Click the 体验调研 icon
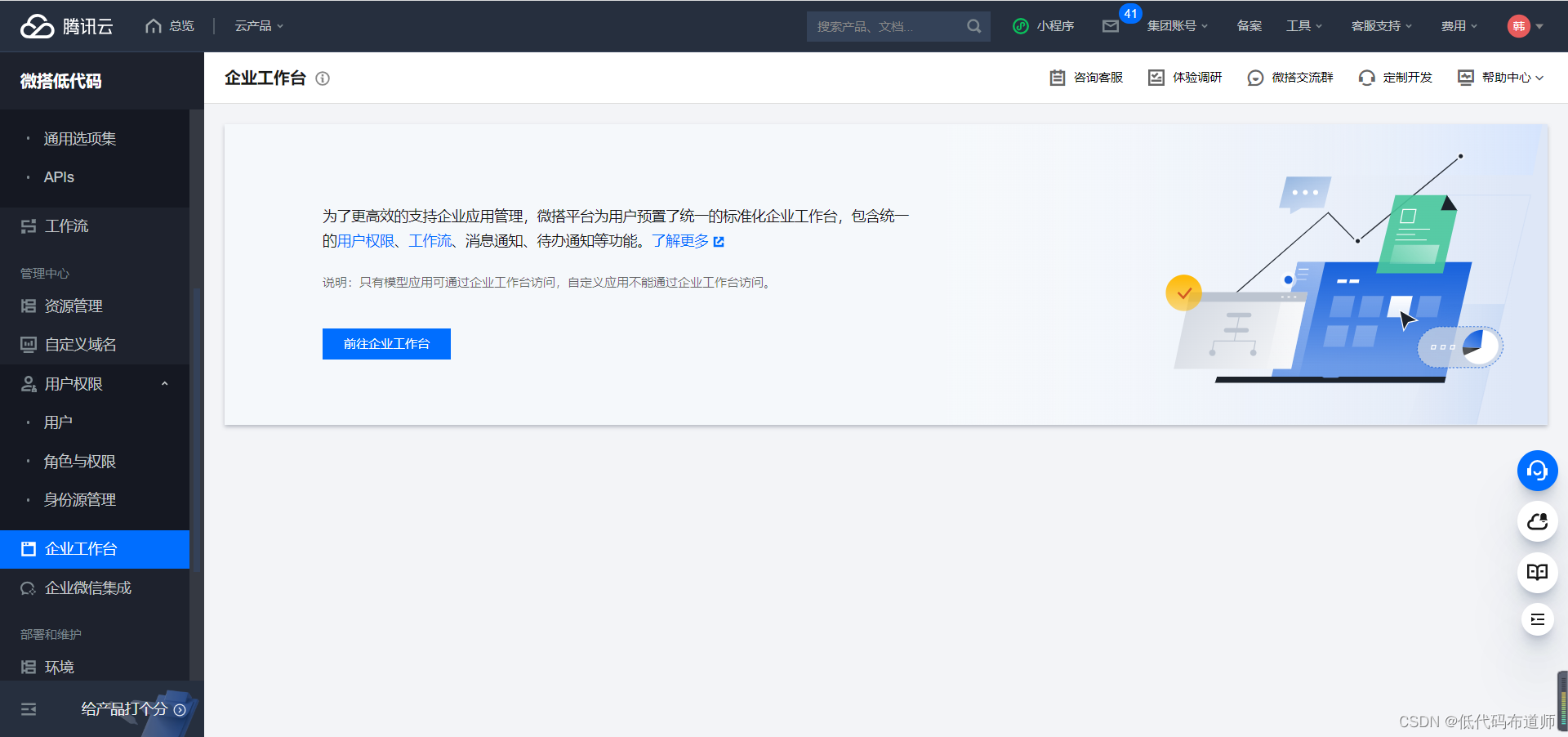Image resolution: width=1568 pixels, height=737 pixels. pyautogui.click(x=1156, y=78)
